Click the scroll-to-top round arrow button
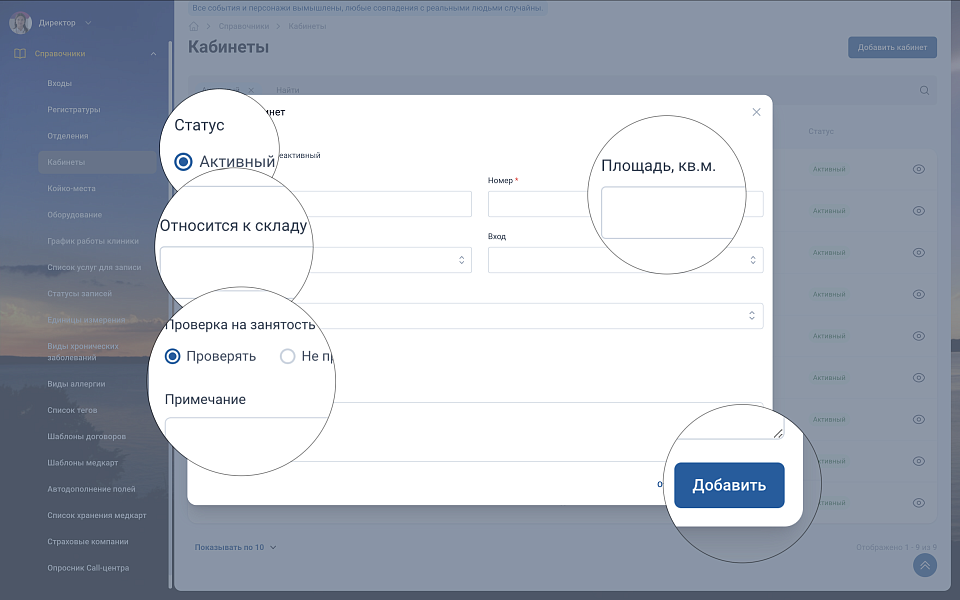The width and height of the screenshot is (960, 600). point(925,565)
